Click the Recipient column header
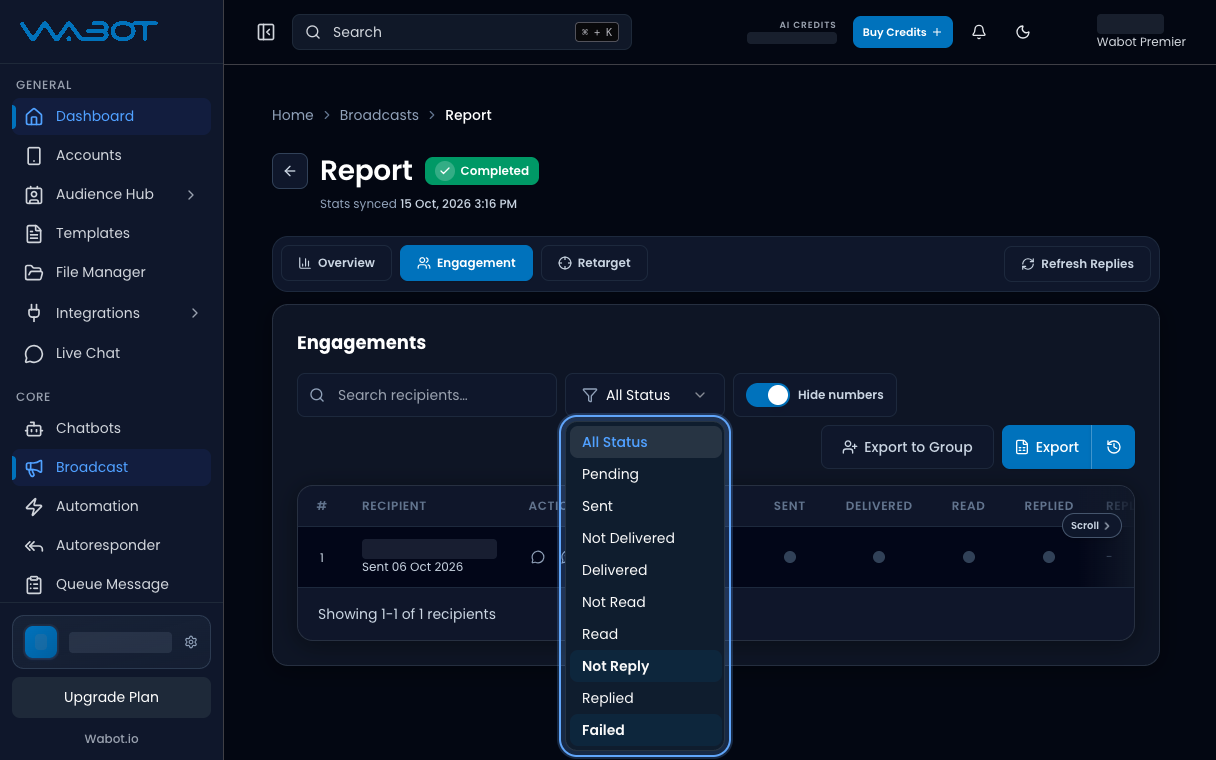Screen dimensions: 1216x760 coord(394,506)
